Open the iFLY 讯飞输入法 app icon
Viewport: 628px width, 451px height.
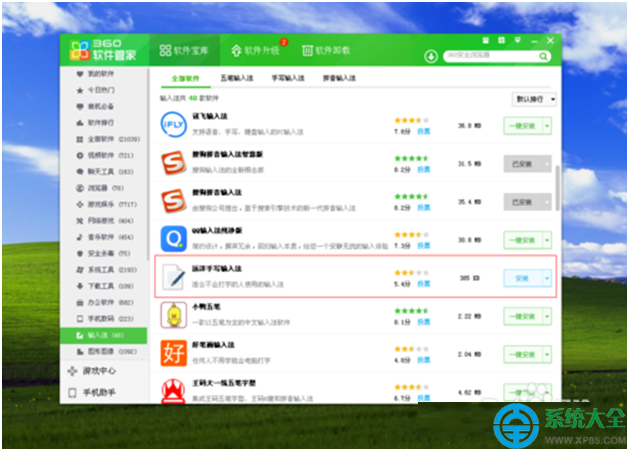[173, 125]
